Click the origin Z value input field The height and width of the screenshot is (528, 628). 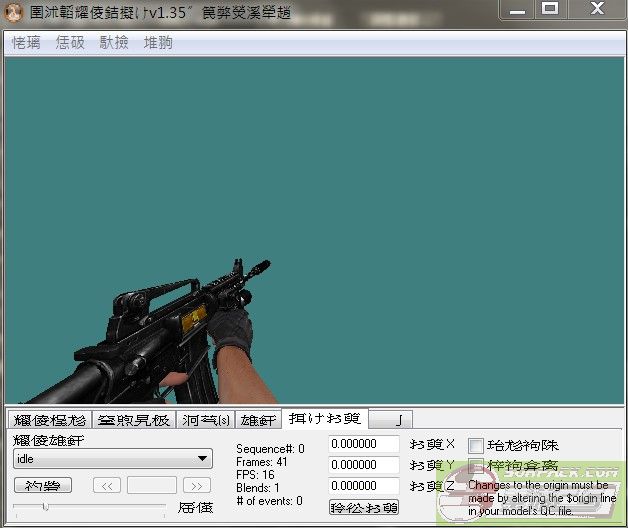click(364, 486)
